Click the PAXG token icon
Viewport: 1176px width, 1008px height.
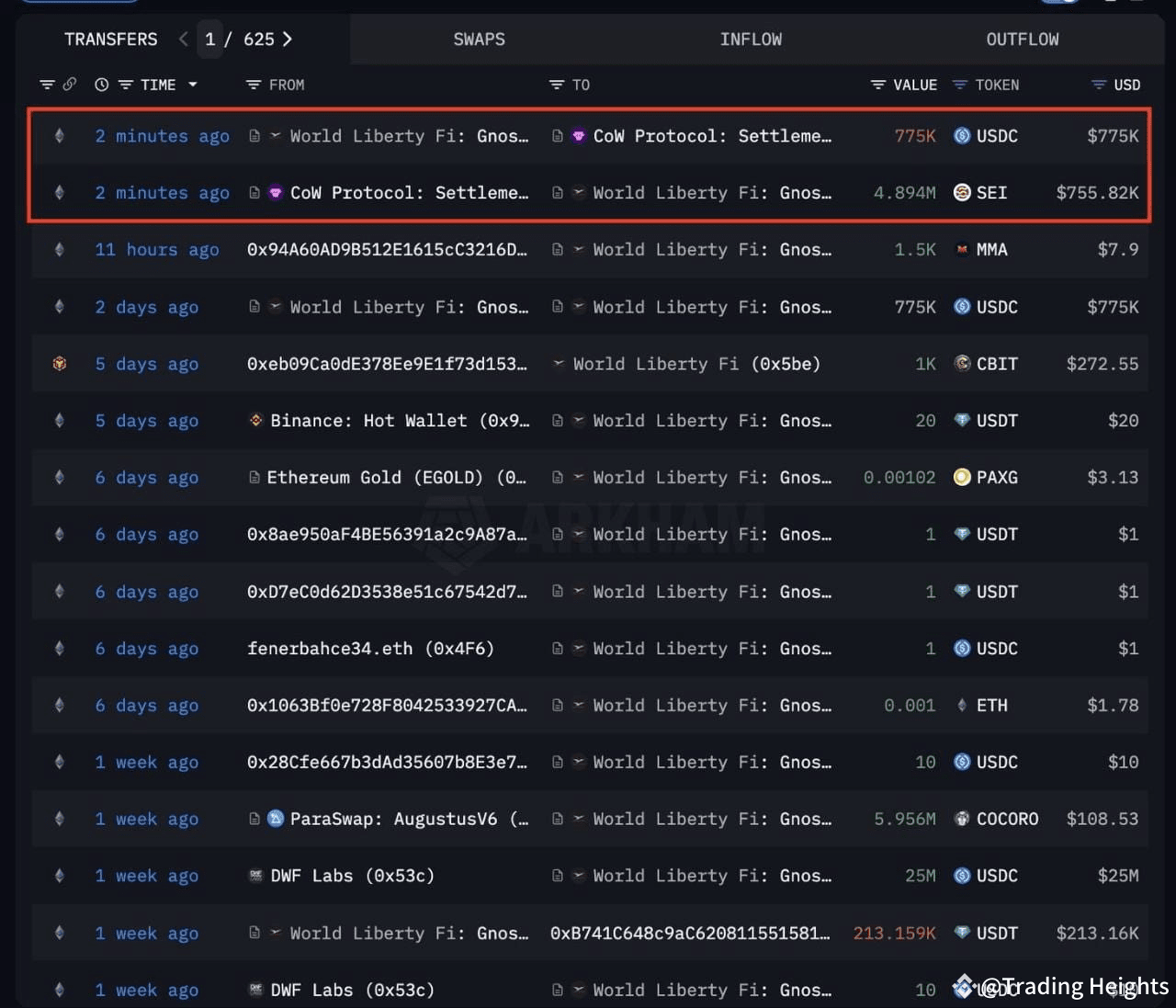pos(962,478)
